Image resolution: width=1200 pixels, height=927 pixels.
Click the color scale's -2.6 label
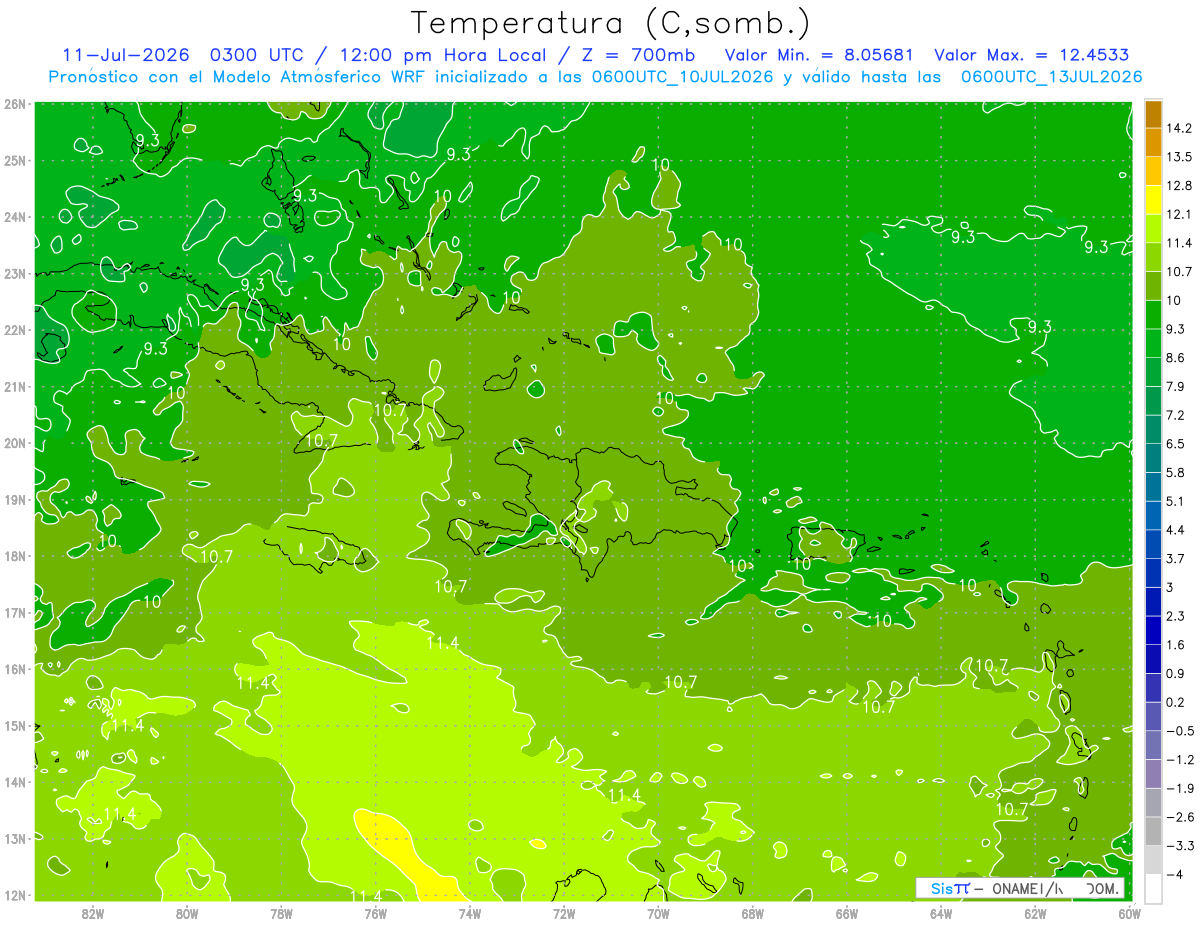pos(1179,817)
